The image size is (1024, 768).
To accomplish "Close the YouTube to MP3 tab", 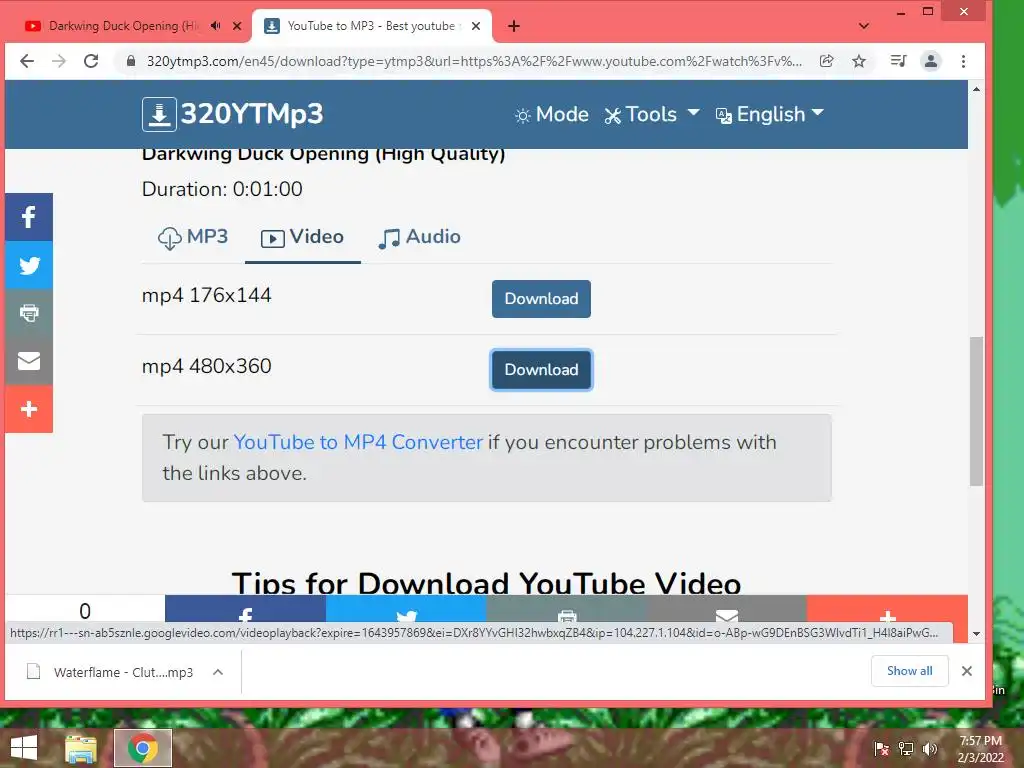I will coord(476,26).
